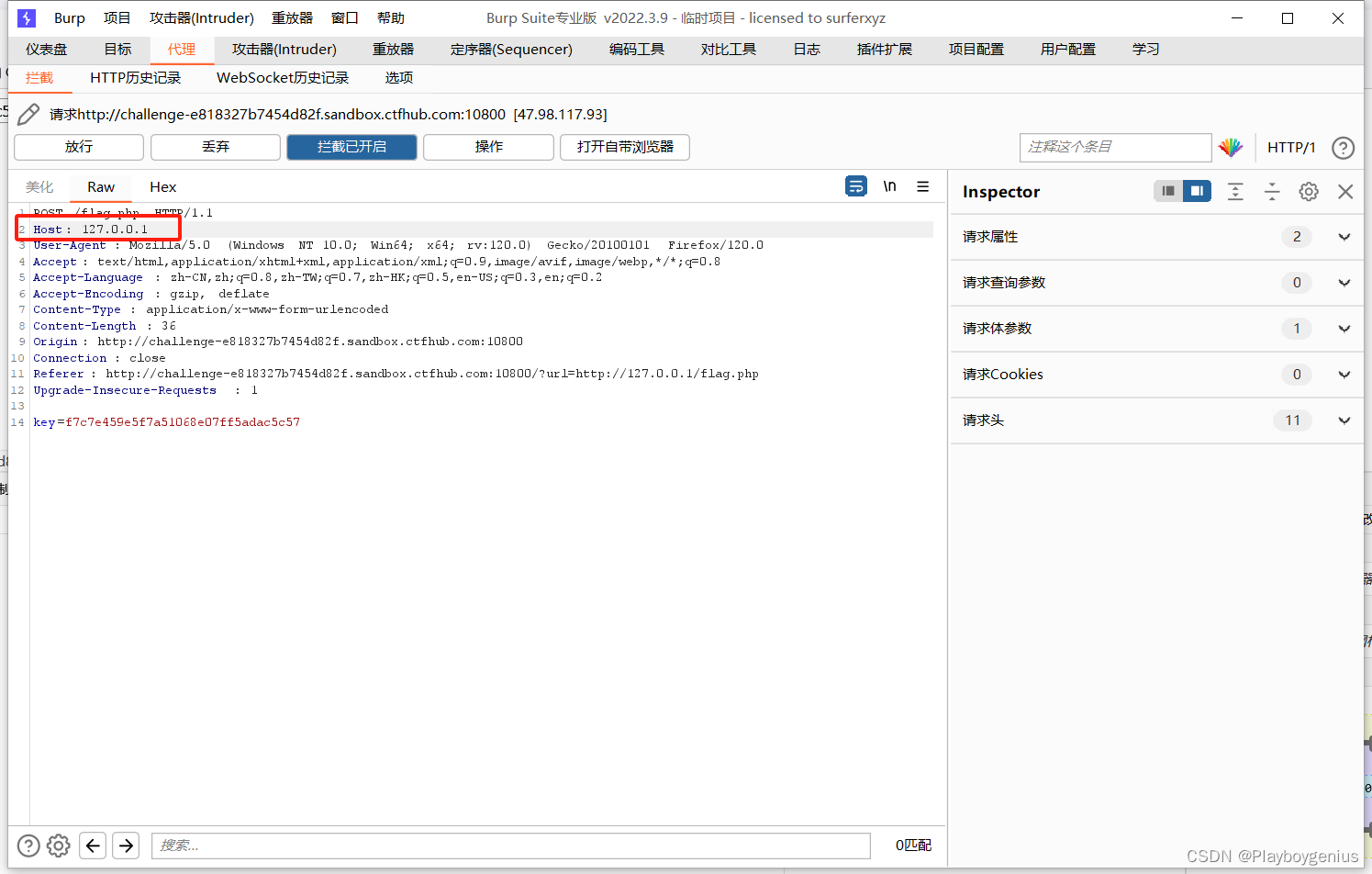Open the 学习 tab

(1146, 50)
